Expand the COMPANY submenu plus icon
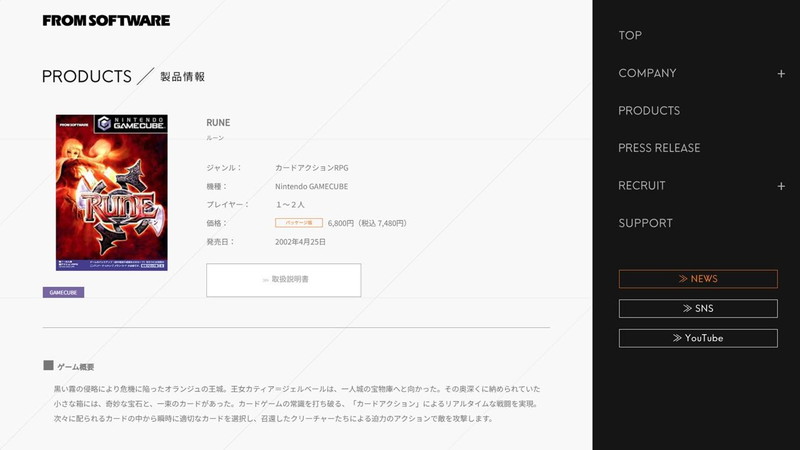Viewport: 800px width, 450px height. click(x=781, y=74)
